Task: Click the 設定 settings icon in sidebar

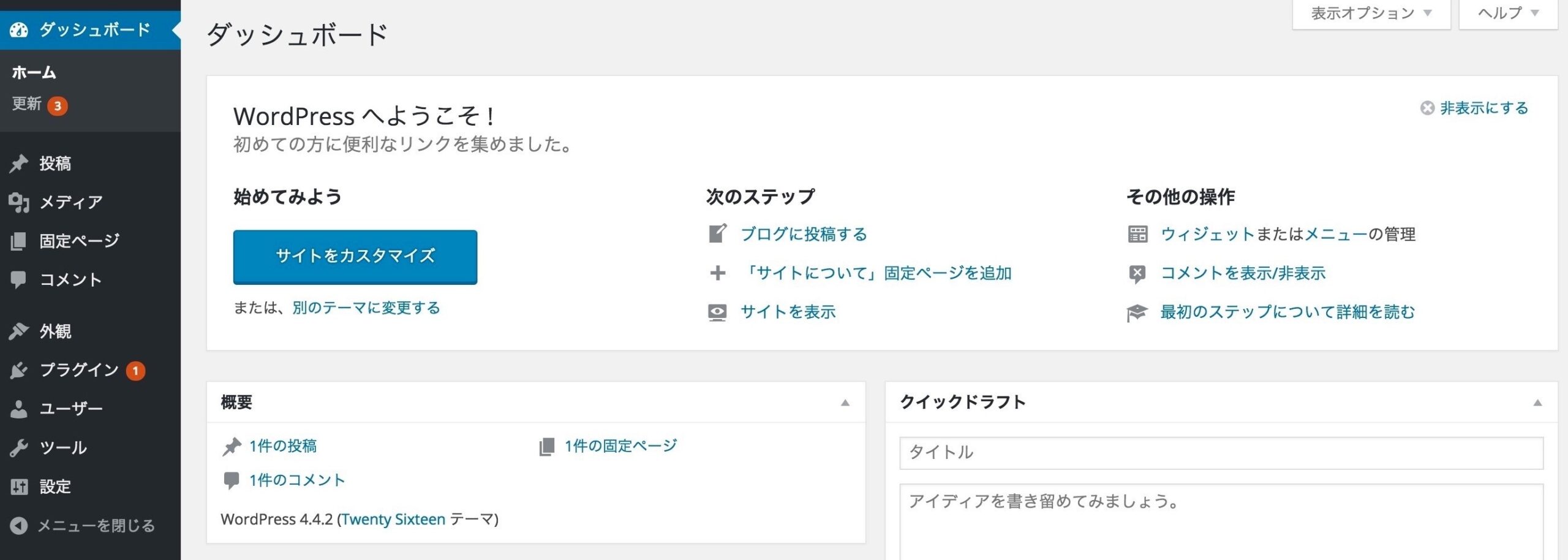Action: [x=19, y=486]
